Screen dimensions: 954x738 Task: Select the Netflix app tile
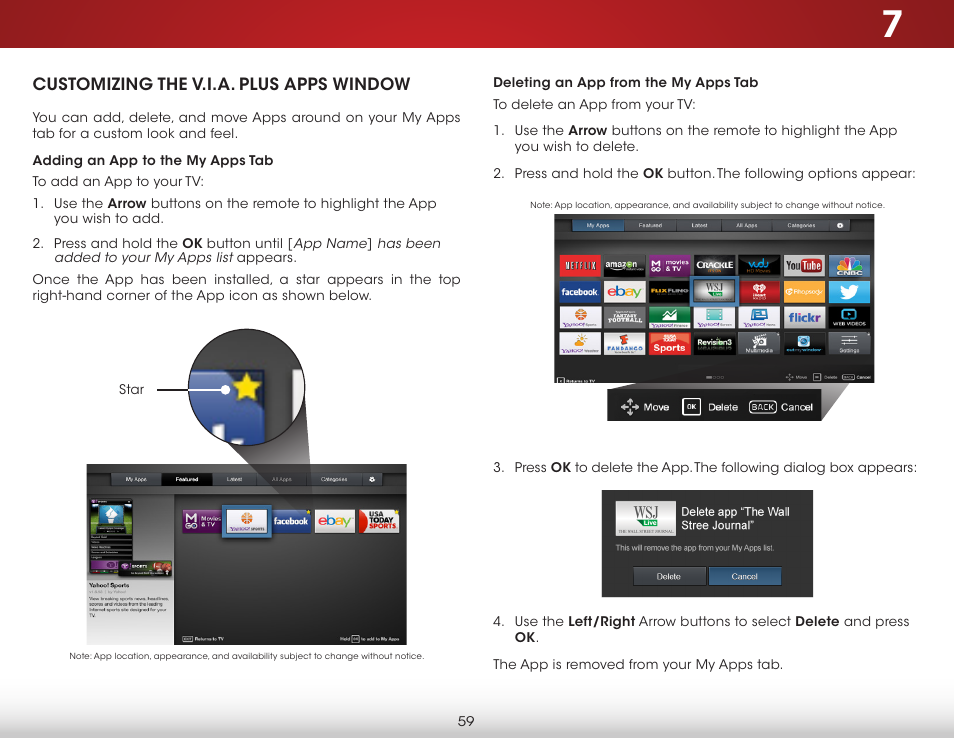click(x=579, y=266)
